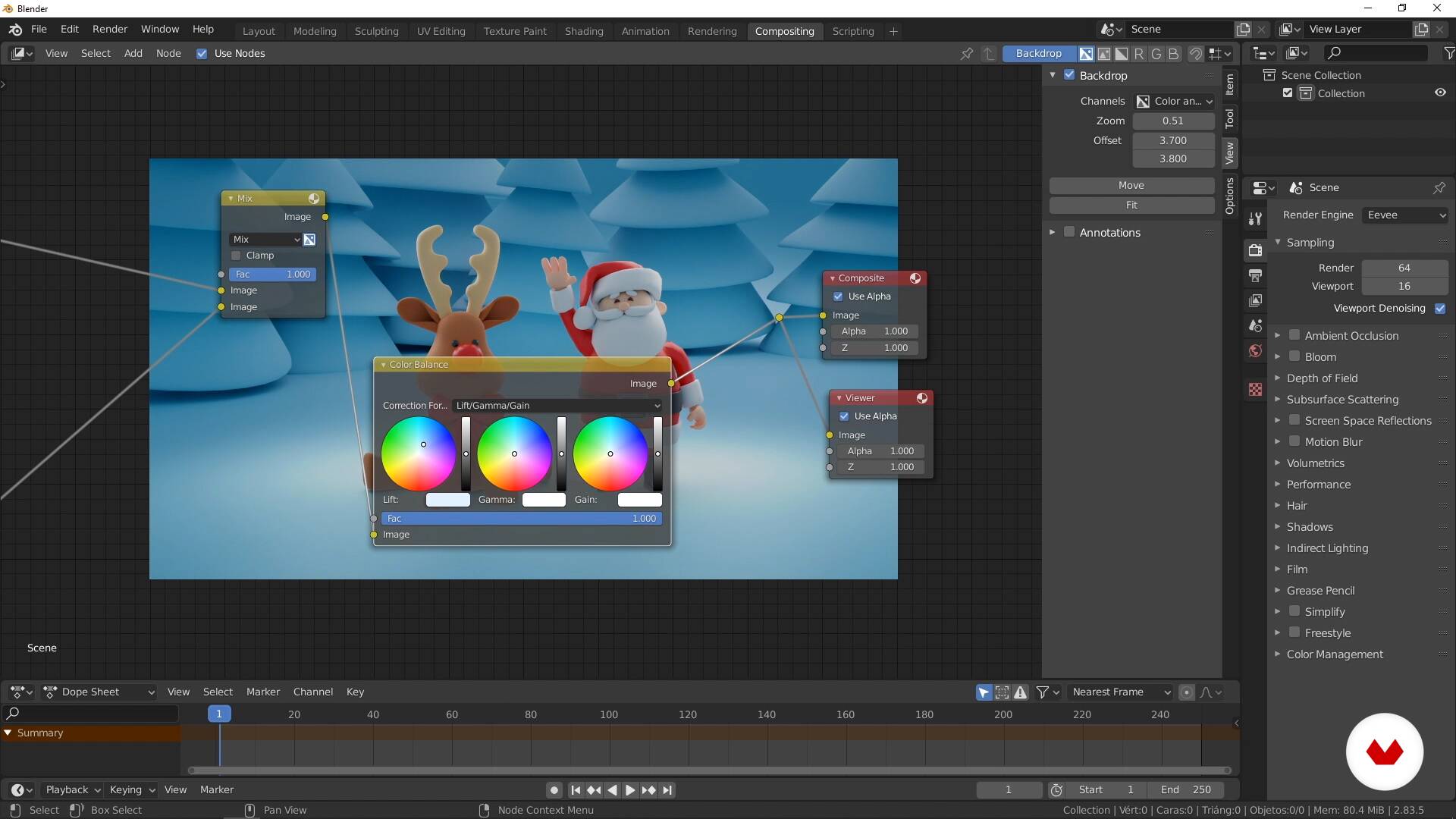Switch to the Animation workspace tab
This screenshot has width=1456, height=819.
click(x=645, y=31)
